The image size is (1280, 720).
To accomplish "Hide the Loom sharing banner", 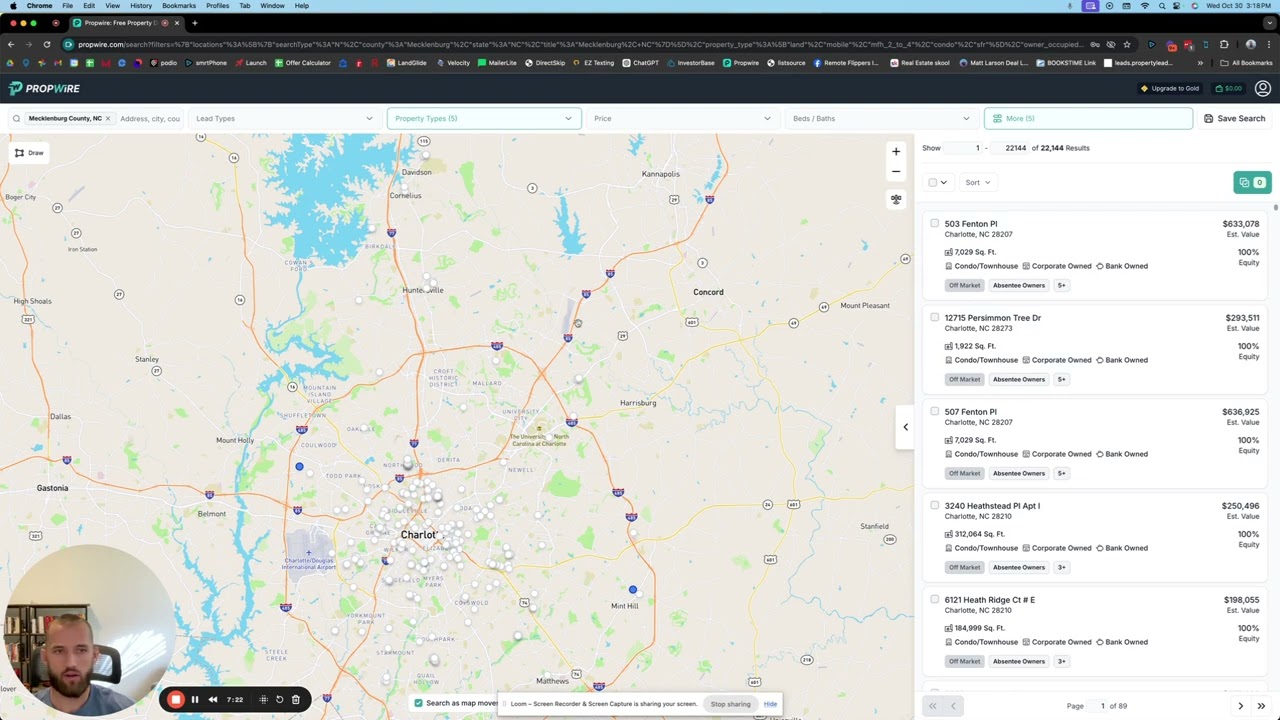I will [770, 704].
